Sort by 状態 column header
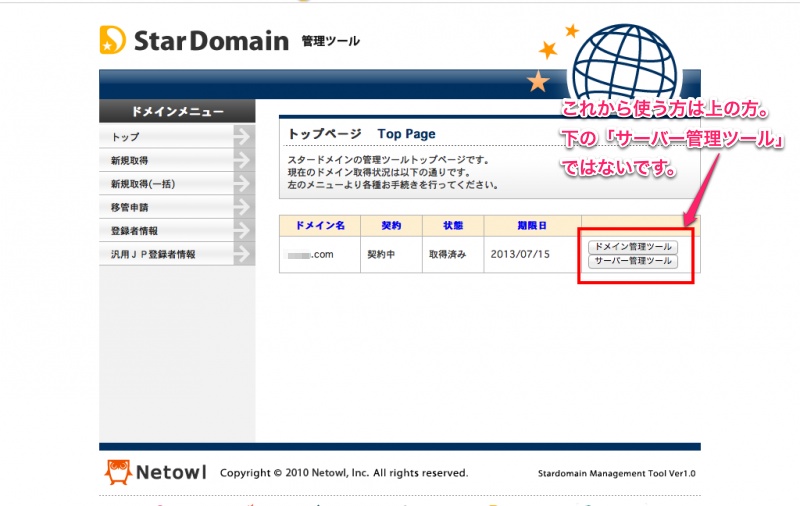 pos(453,225)
